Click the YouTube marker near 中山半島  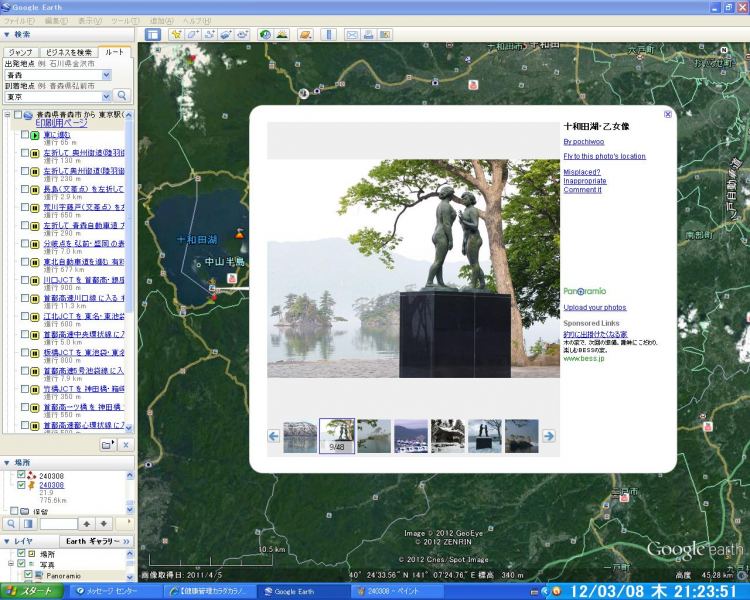coord(232,278)
